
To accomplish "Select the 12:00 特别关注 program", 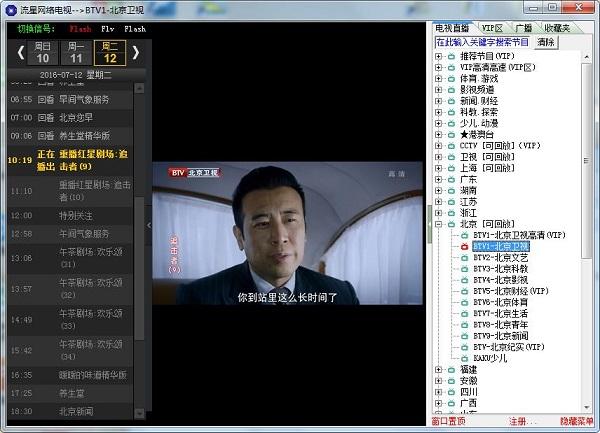I will [70, 216].
